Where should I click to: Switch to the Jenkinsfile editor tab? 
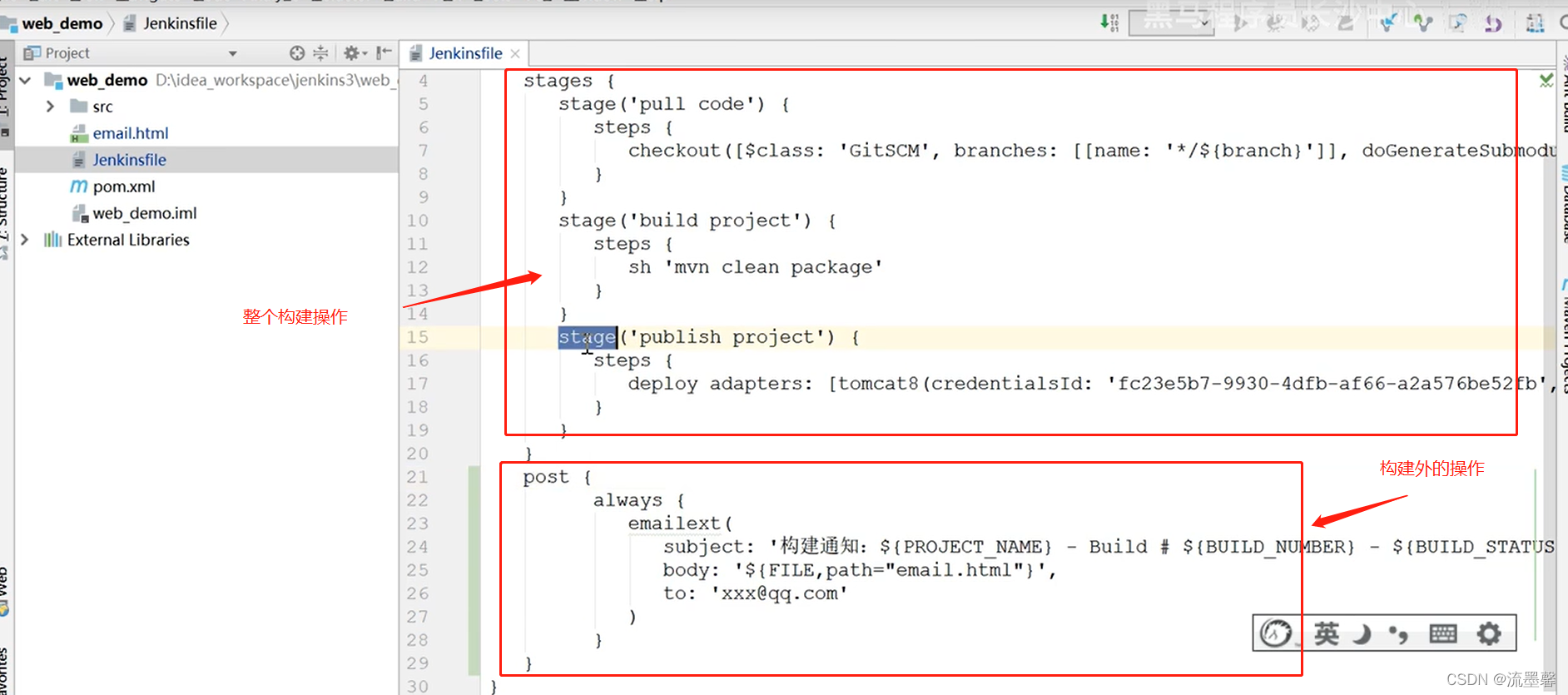[465, 53]
